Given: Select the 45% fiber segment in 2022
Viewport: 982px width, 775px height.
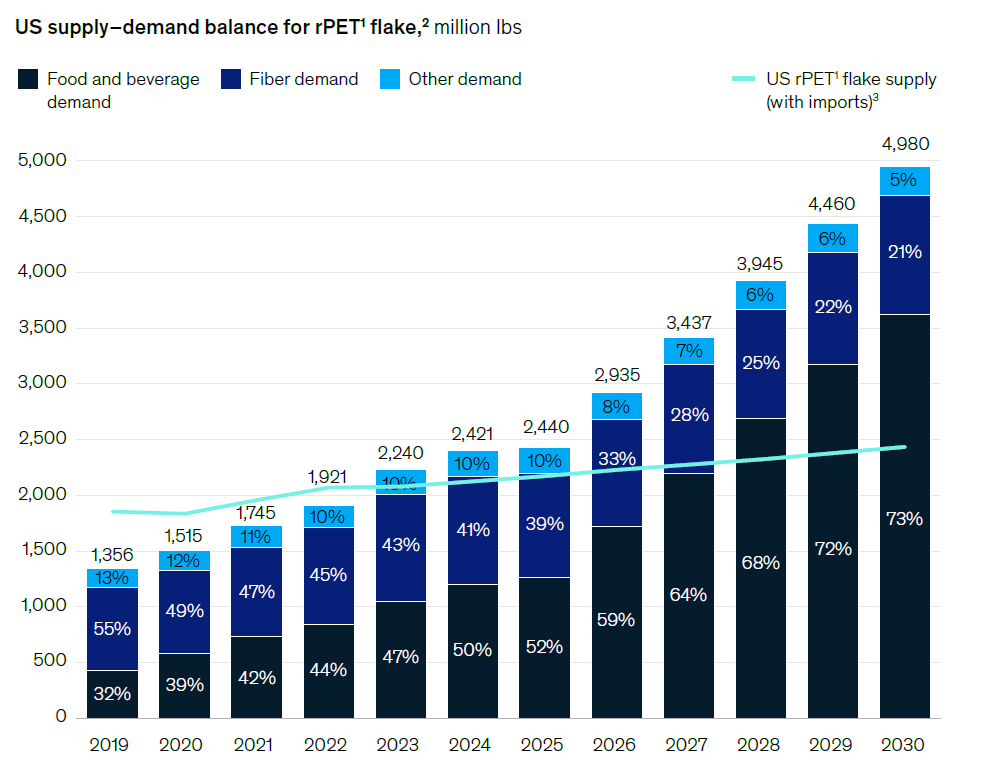Looking at the screenshot, I should 328,575.
